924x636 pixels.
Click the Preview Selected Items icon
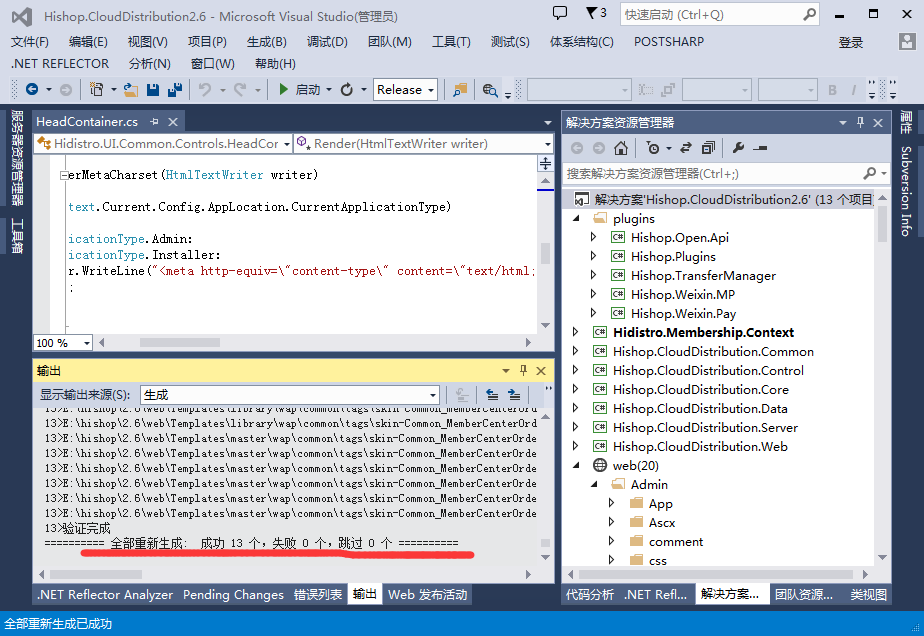[x=760, y=149]
